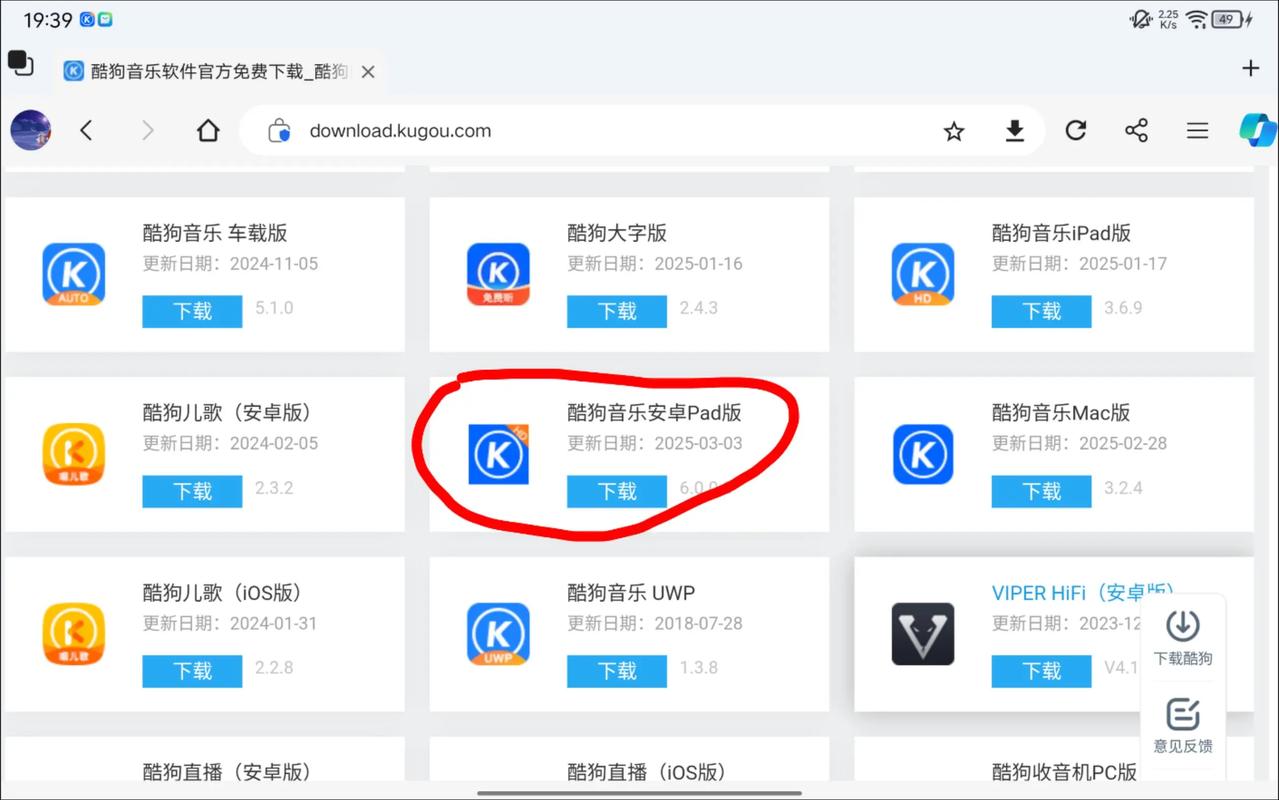Click the 酷狗音乐iPad版 HD icon
Image resolution: width=1279 pixels, height=800 pixels.
pos(921,274)
